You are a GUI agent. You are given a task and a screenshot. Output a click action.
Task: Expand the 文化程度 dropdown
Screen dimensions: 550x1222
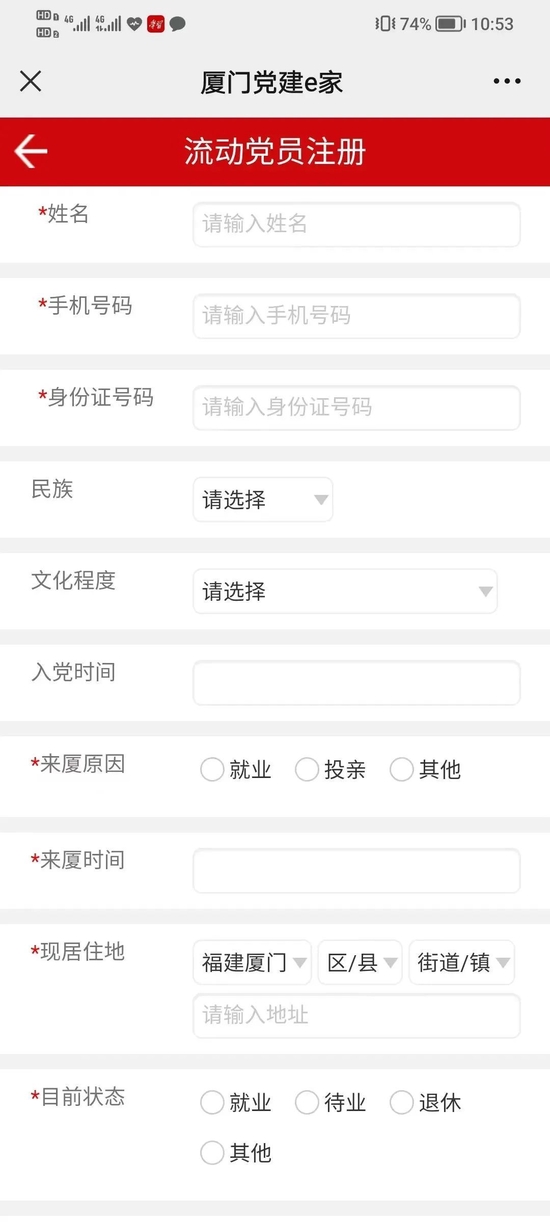(x=345, y=591)
